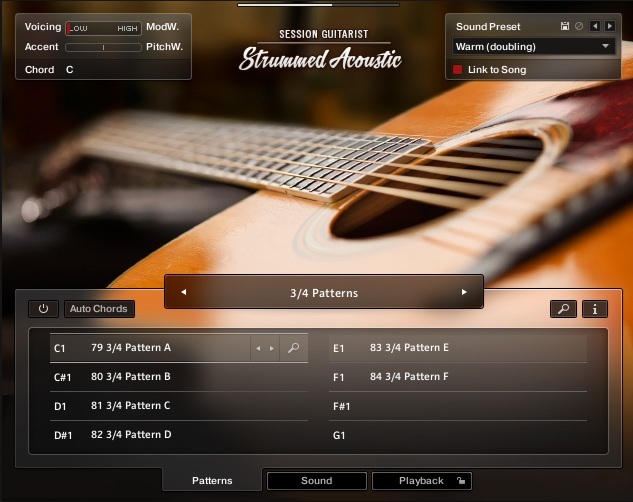The width and height of the screenshot is (633, 502).
Task: Open the 3/4 Patterns song browser title
Action: [x=324, y=293]
